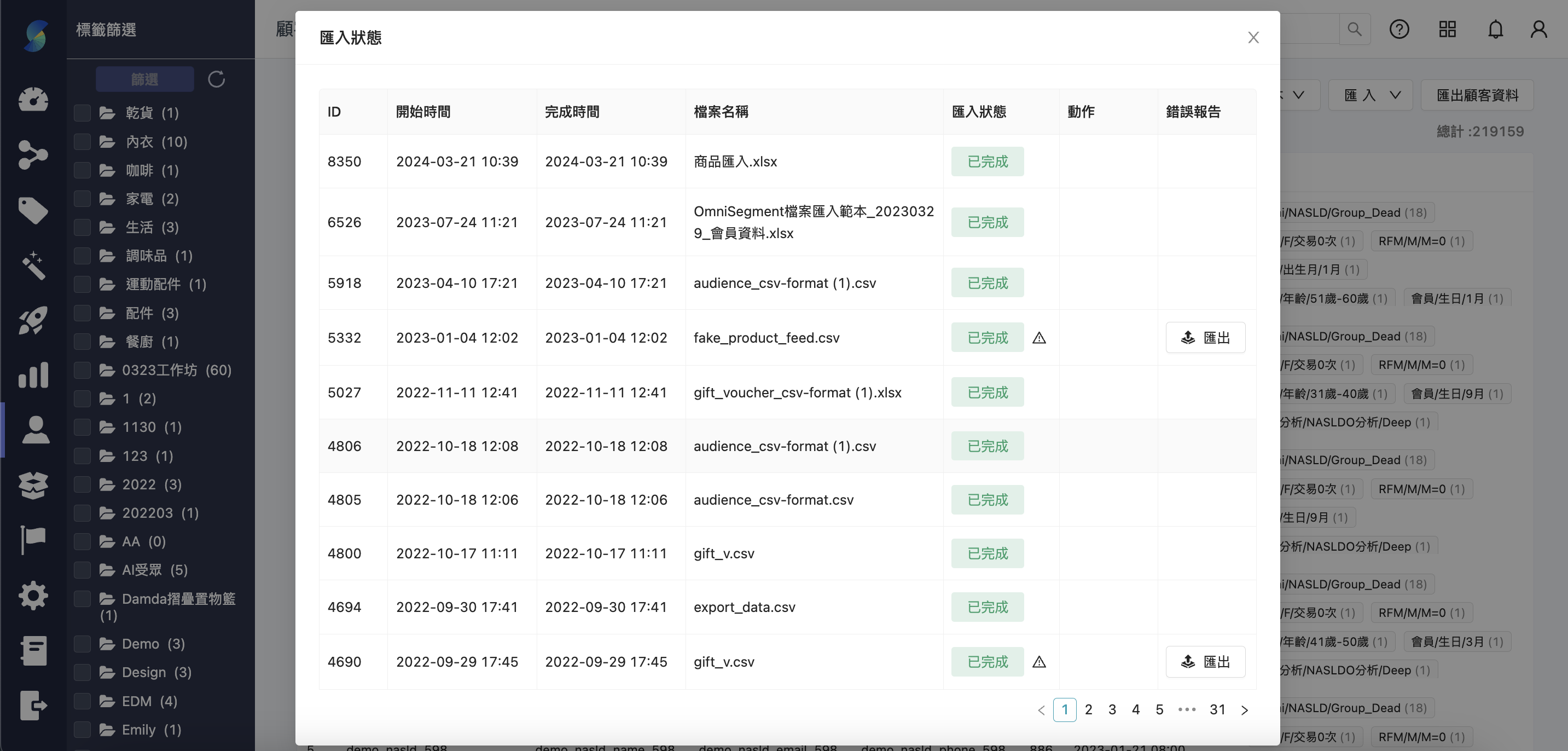This screenshot has width=1568, height=751.
Task: Open the dashboard speedometer icon
Action: click(x=33, y=99)
